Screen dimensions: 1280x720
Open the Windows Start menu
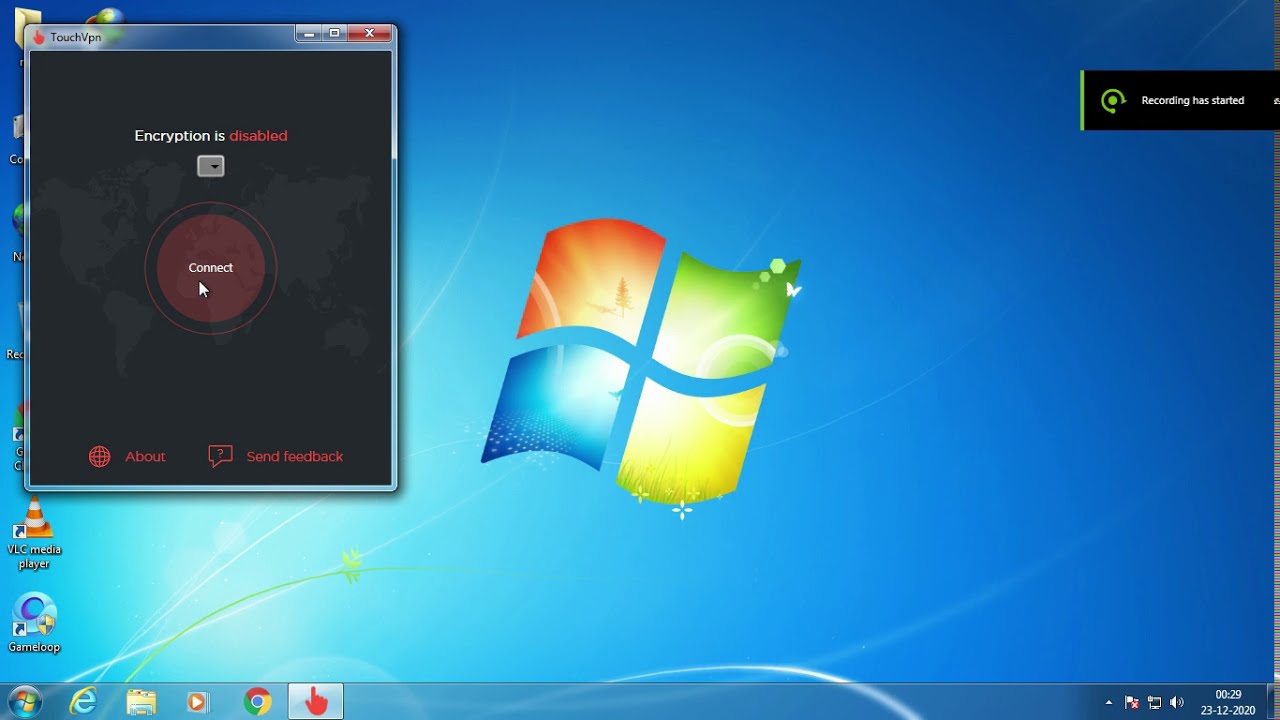(25, 702)
